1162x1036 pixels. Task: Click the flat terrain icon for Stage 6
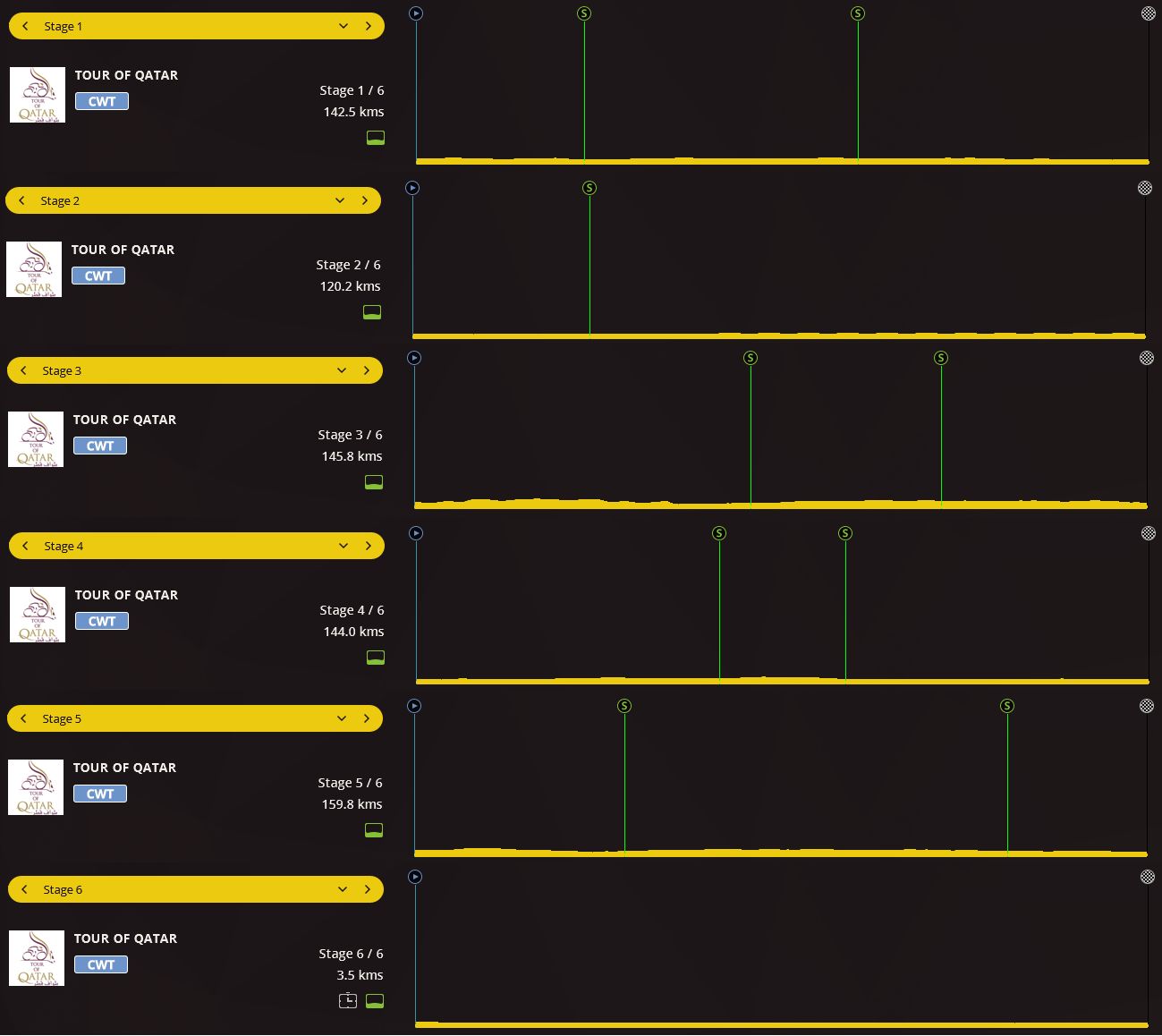(x=375, y=1001)
